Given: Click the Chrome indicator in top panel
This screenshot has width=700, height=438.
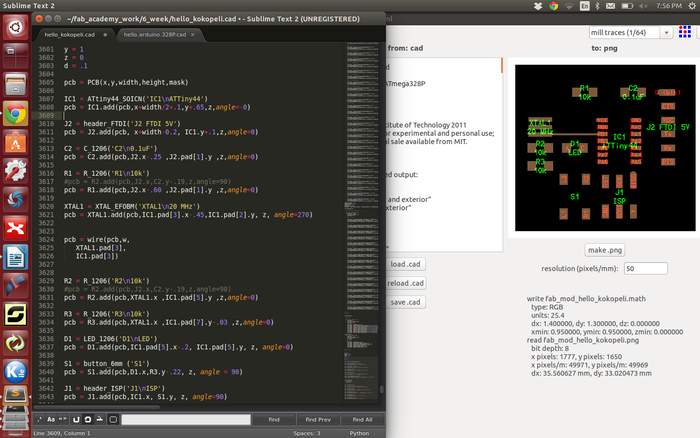Looking at the screenshot, I should (x=554, y=6).
